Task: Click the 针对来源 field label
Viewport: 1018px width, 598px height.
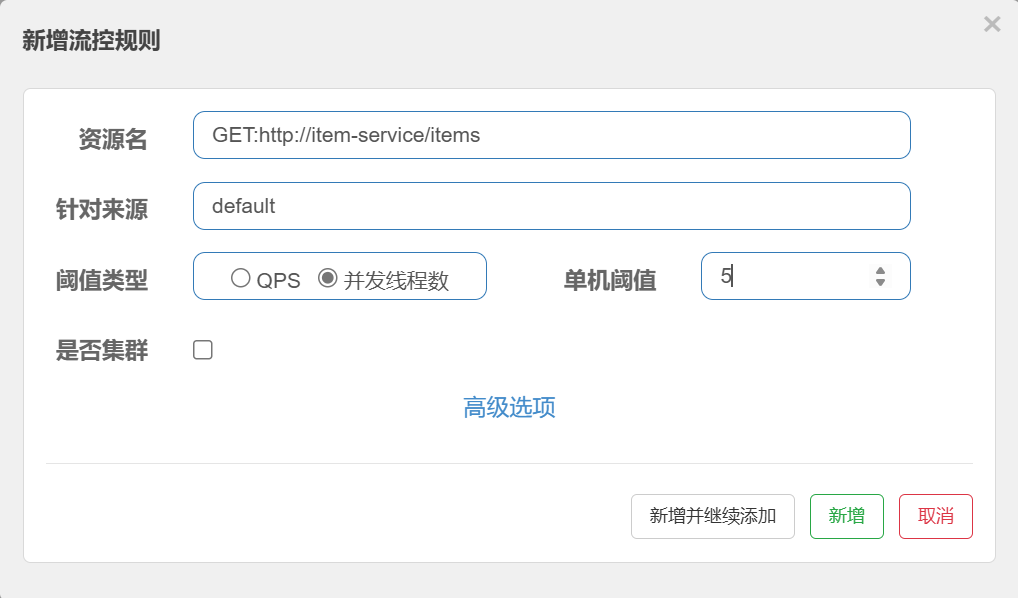Action: (x=102, y=210)
